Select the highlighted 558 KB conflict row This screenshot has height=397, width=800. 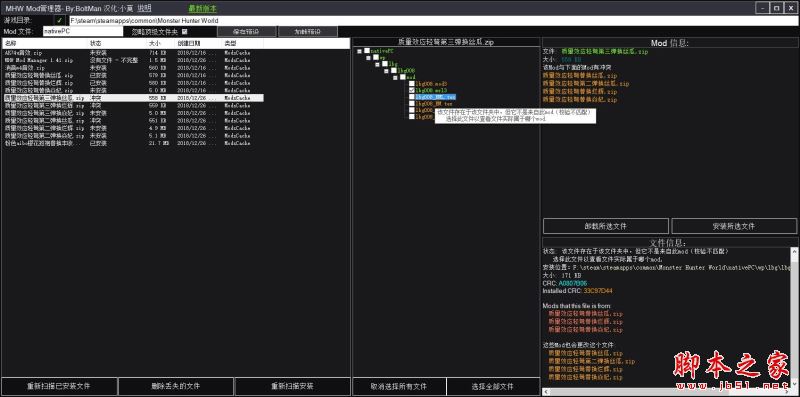coord(133,97)
